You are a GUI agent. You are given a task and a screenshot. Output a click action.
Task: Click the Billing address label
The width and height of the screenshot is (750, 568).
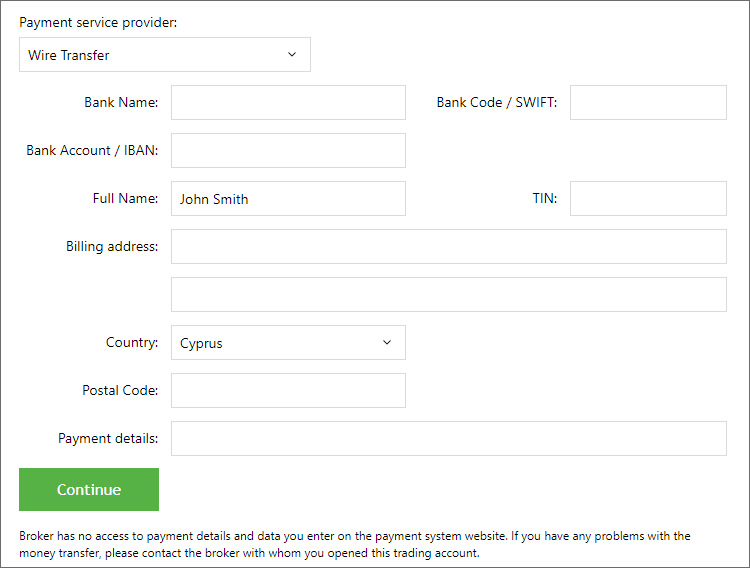[x=112, y=246]
